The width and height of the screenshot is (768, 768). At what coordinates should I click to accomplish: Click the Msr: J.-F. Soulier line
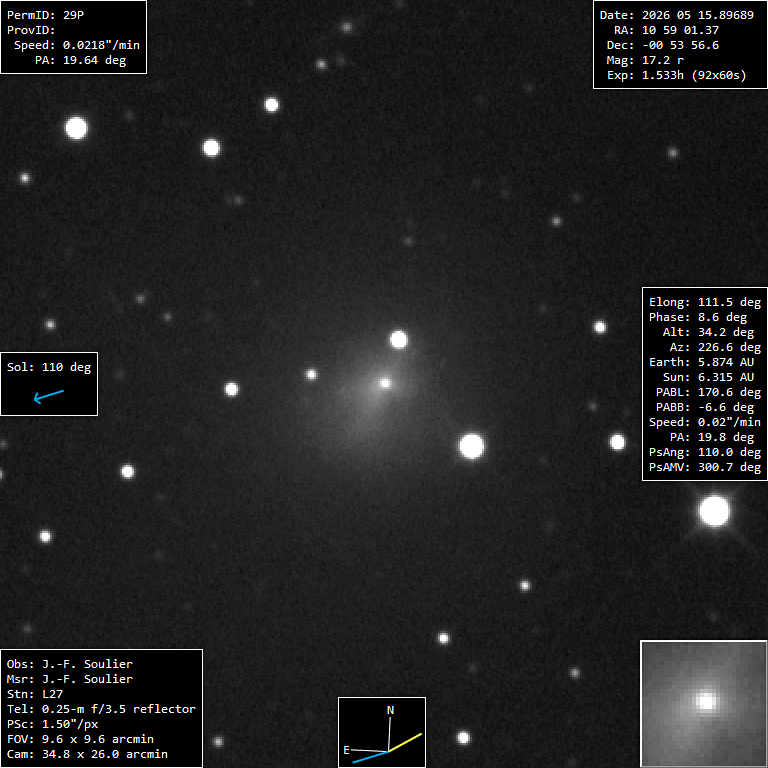point(70,679)
